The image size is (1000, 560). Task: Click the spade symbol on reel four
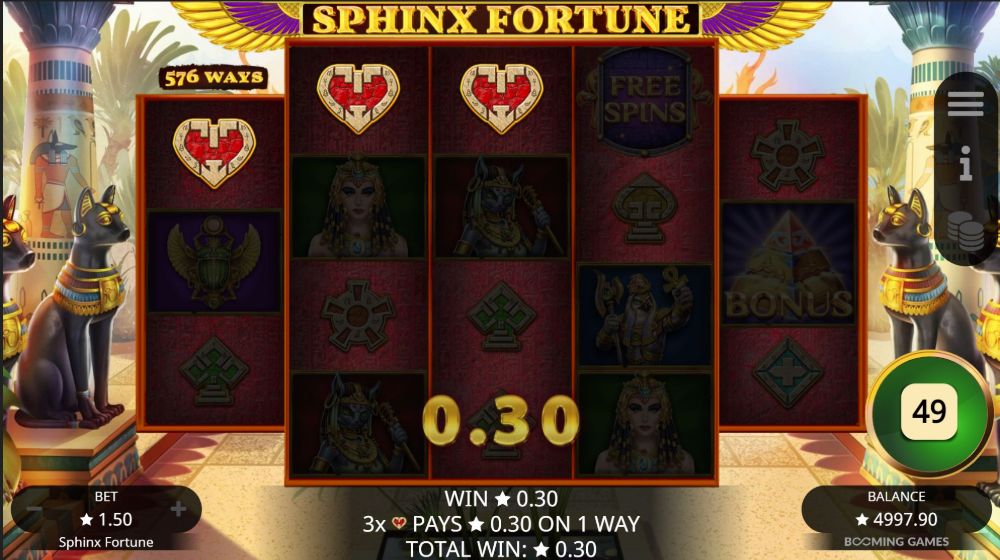tap(645, 208)
